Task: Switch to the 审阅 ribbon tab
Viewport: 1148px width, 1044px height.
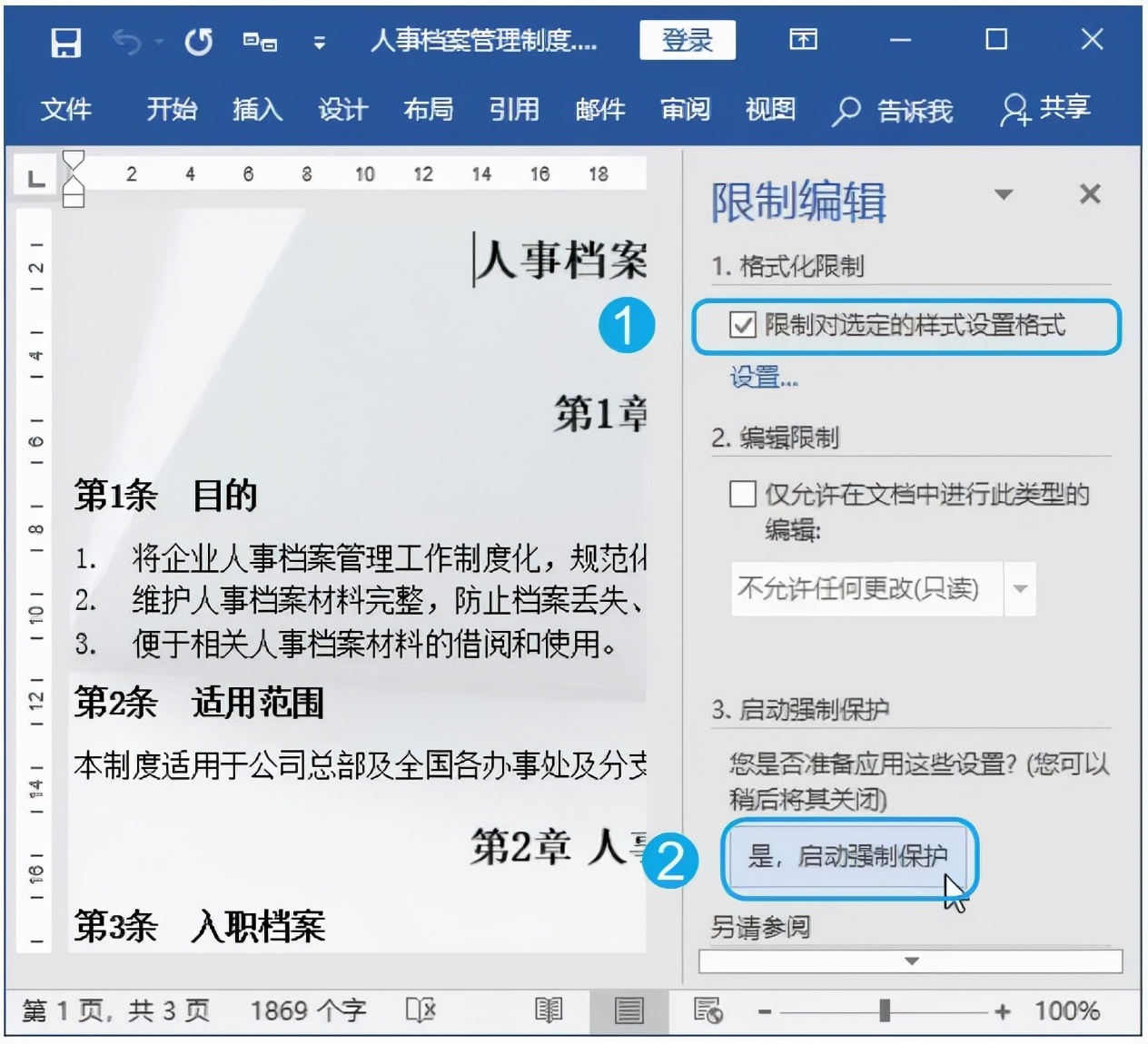Action: (x=684, y=111)
